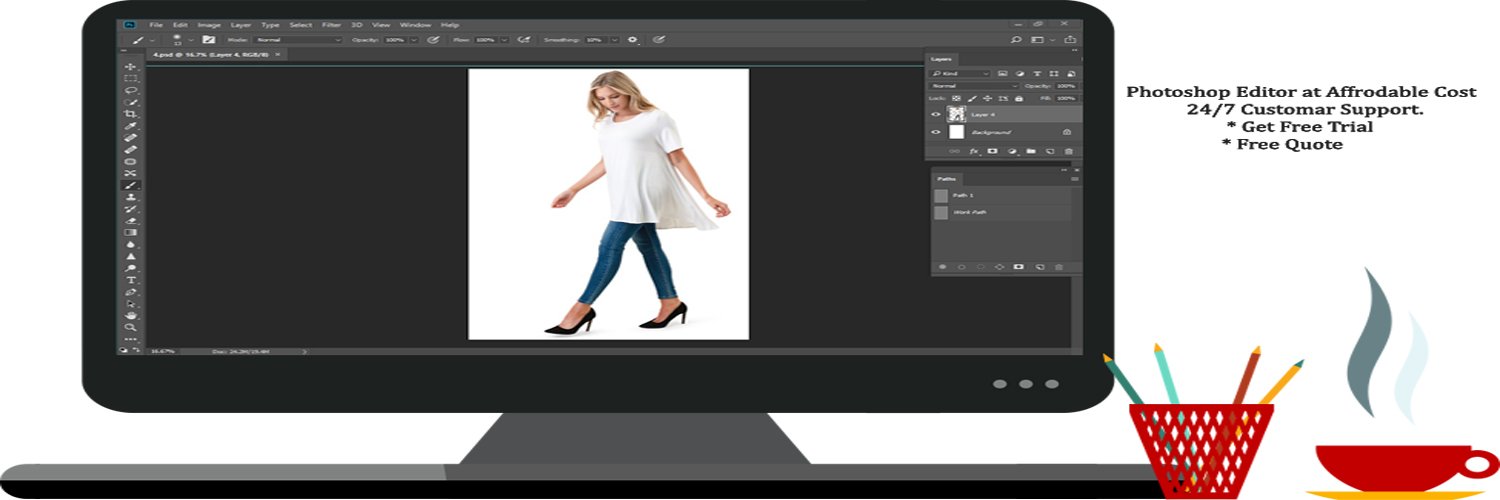Select the Lasso tool
Screen dimensions: 1500x500
pos(130,90)
